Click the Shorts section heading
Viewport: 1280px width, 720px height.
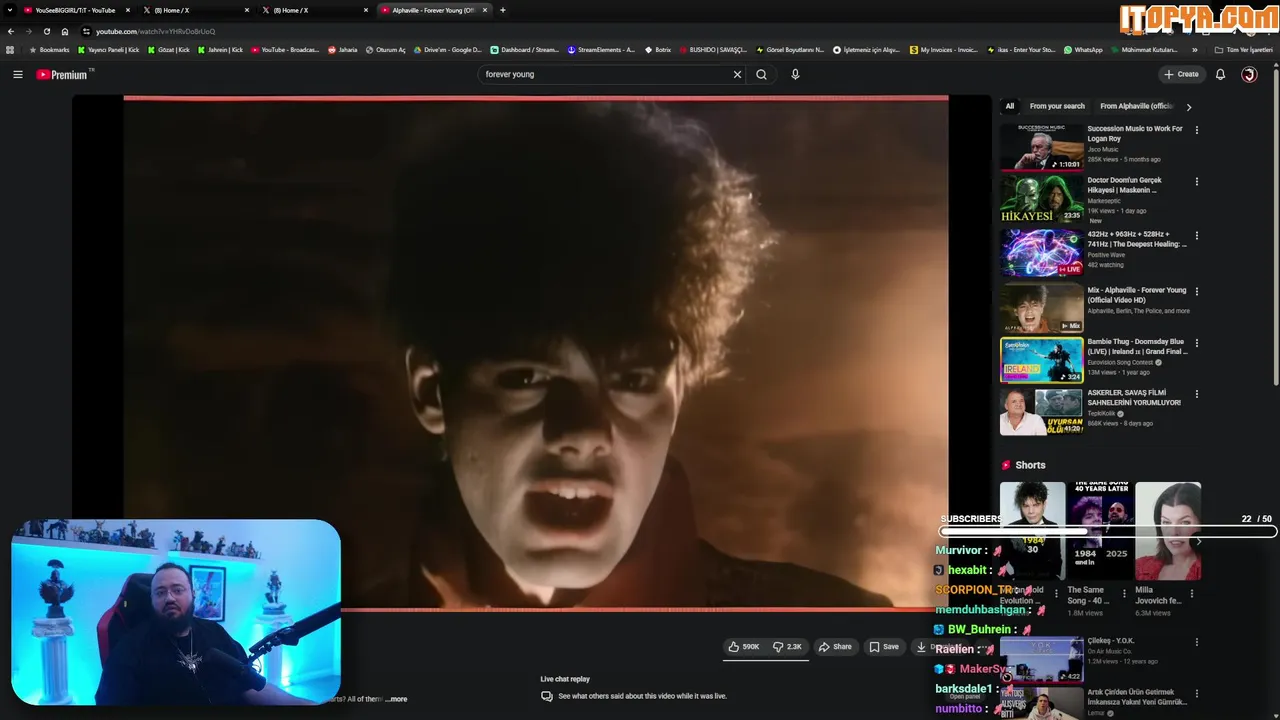[x=1030, y=465]
